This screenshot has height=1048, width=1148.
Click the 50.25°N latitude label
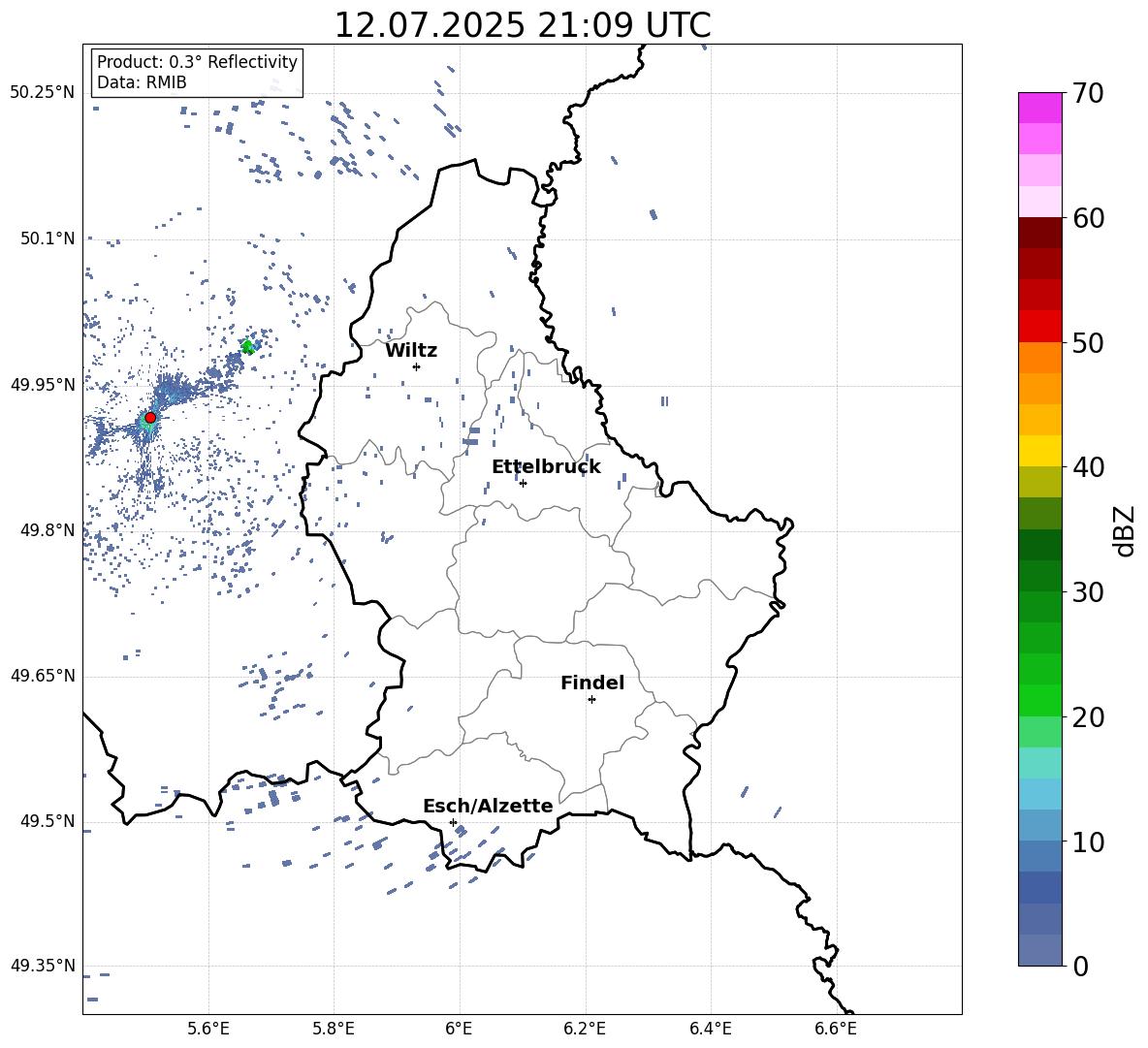point(43,93)
